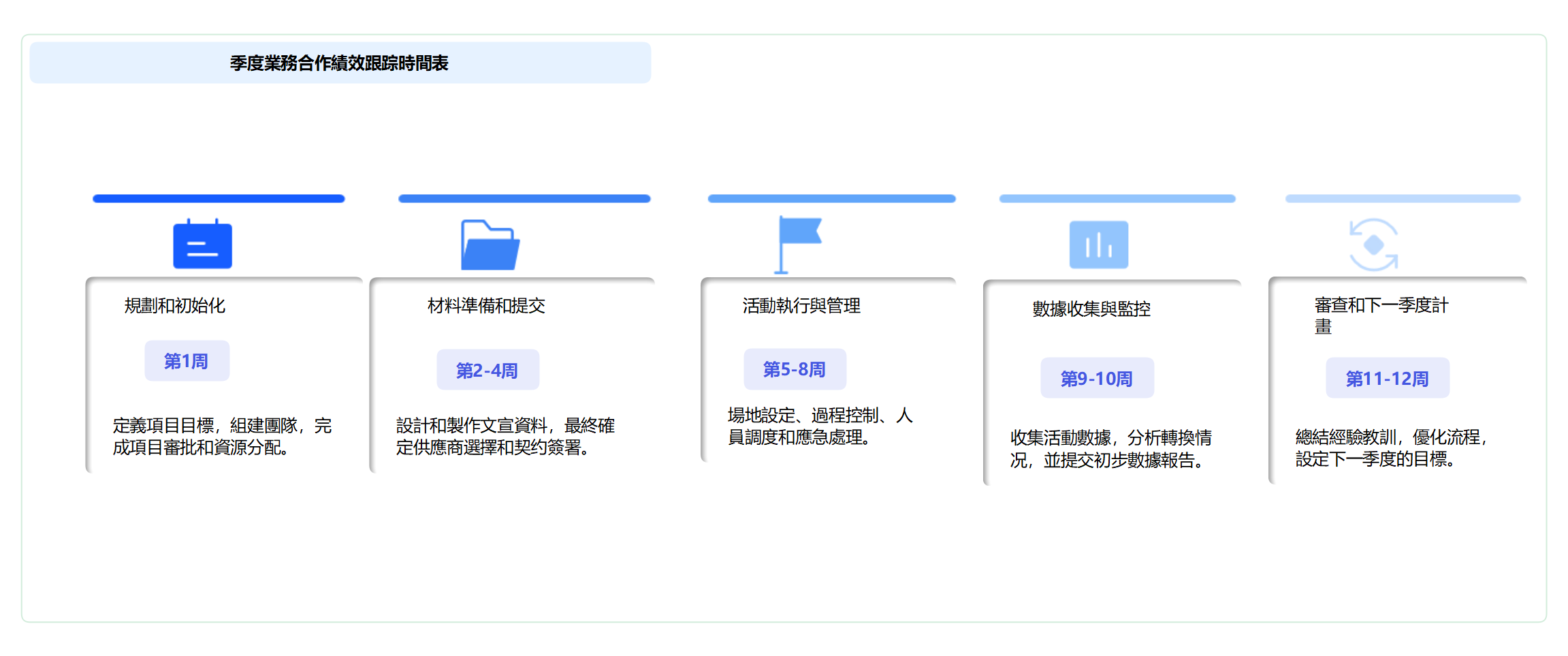
Task: Select the 第5-8周 week badge
Action: point(795,369)
